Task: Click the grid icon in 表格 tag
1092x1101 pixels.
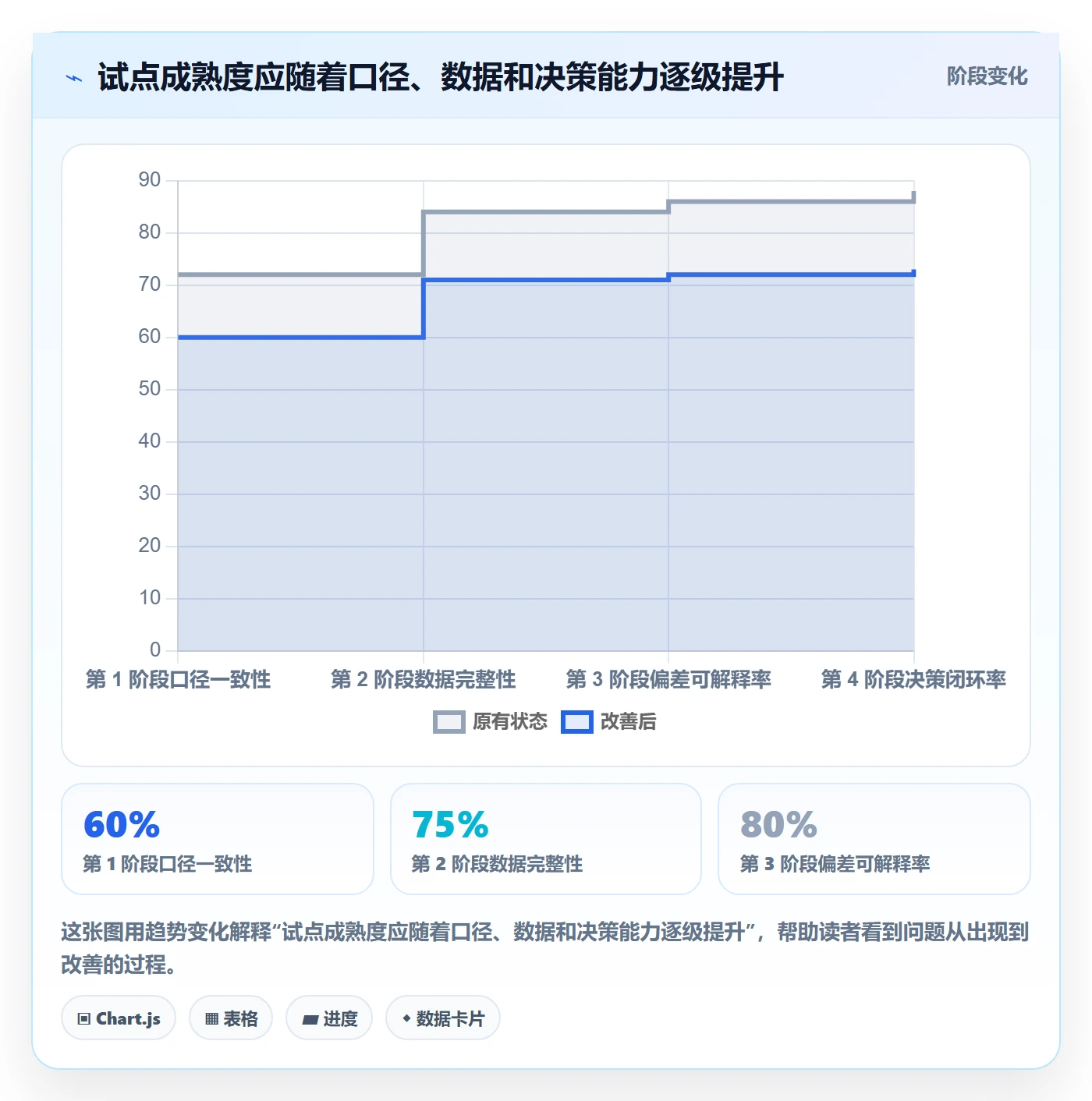Action: [x=211, y=1019]
